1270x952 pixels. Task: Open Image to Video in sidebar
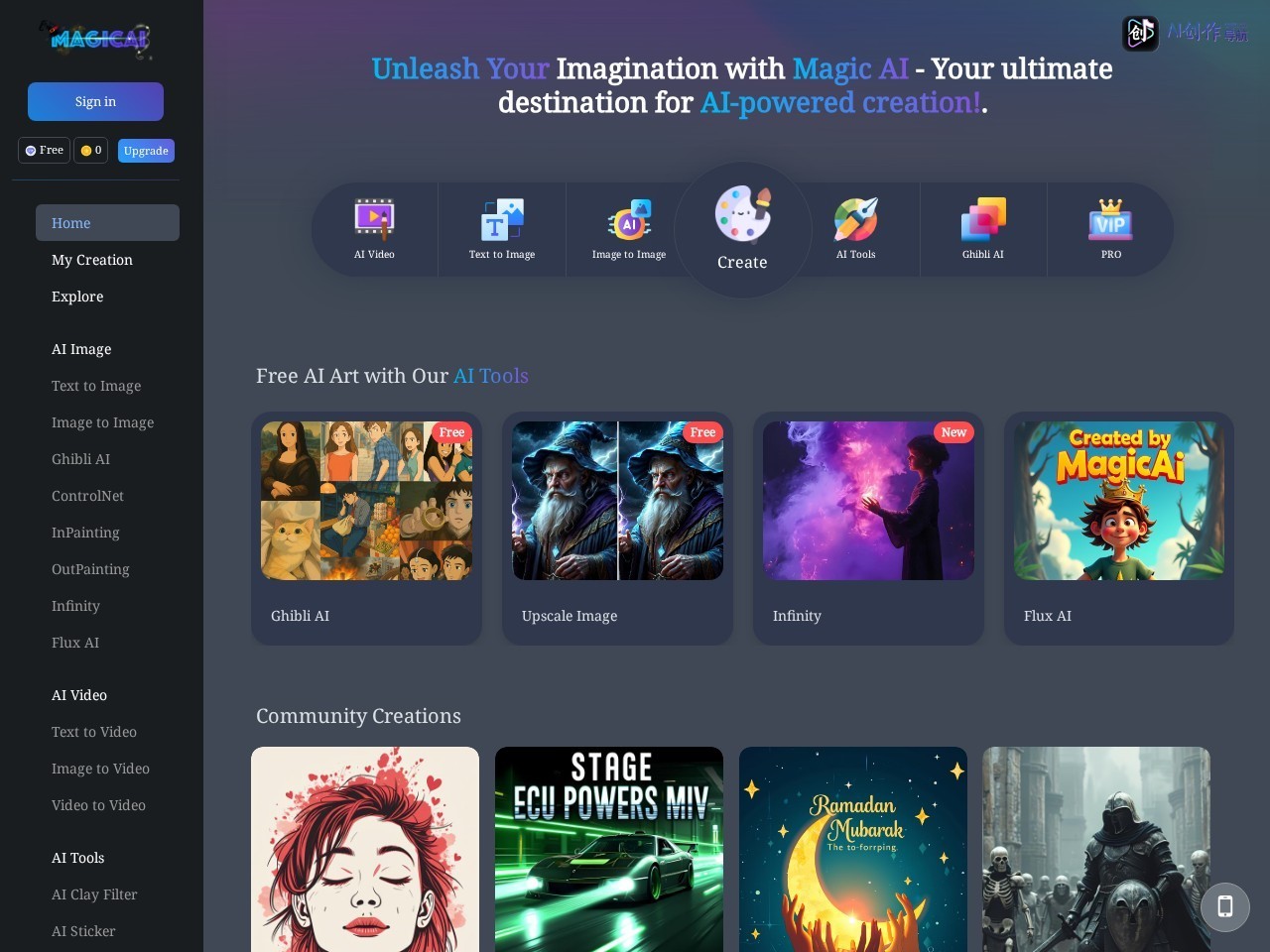[x=100, y=769]
